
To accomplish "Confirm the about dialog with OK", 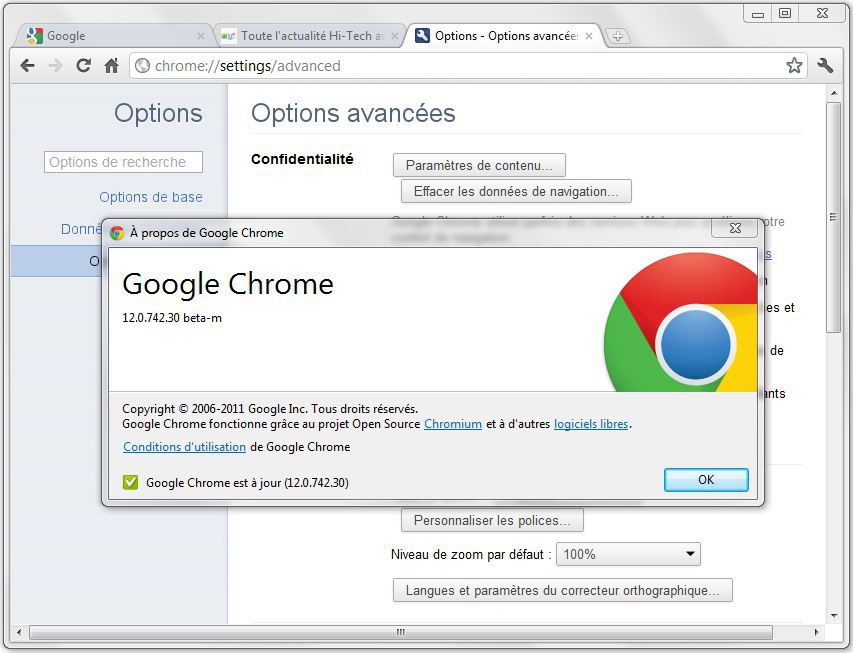I will point(706,480).
